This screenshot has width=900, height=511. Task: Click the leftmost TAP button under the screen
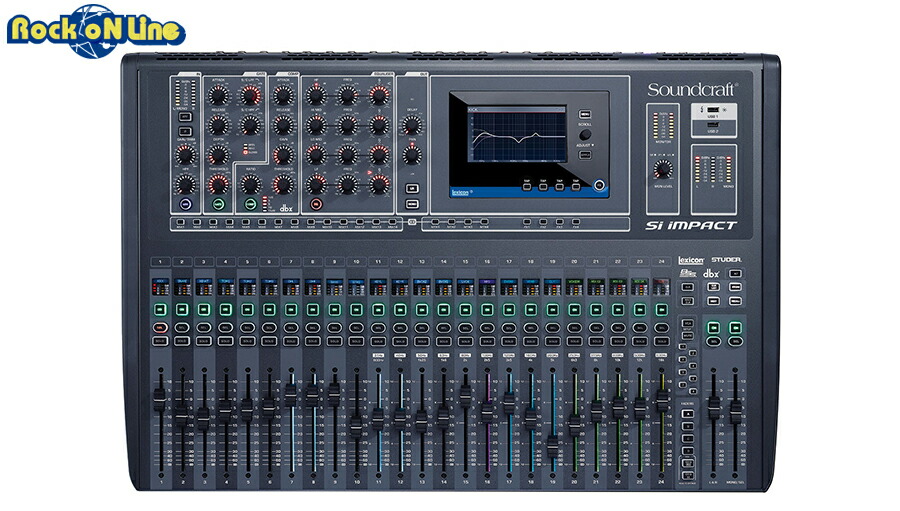[x=526, y=186]
